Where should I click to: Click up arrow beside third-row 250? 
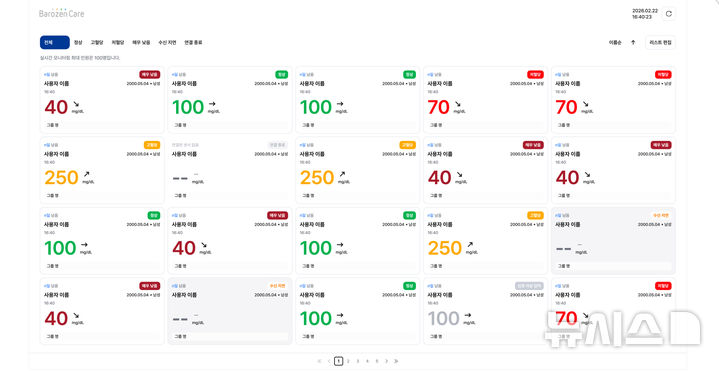pos(470,245)
